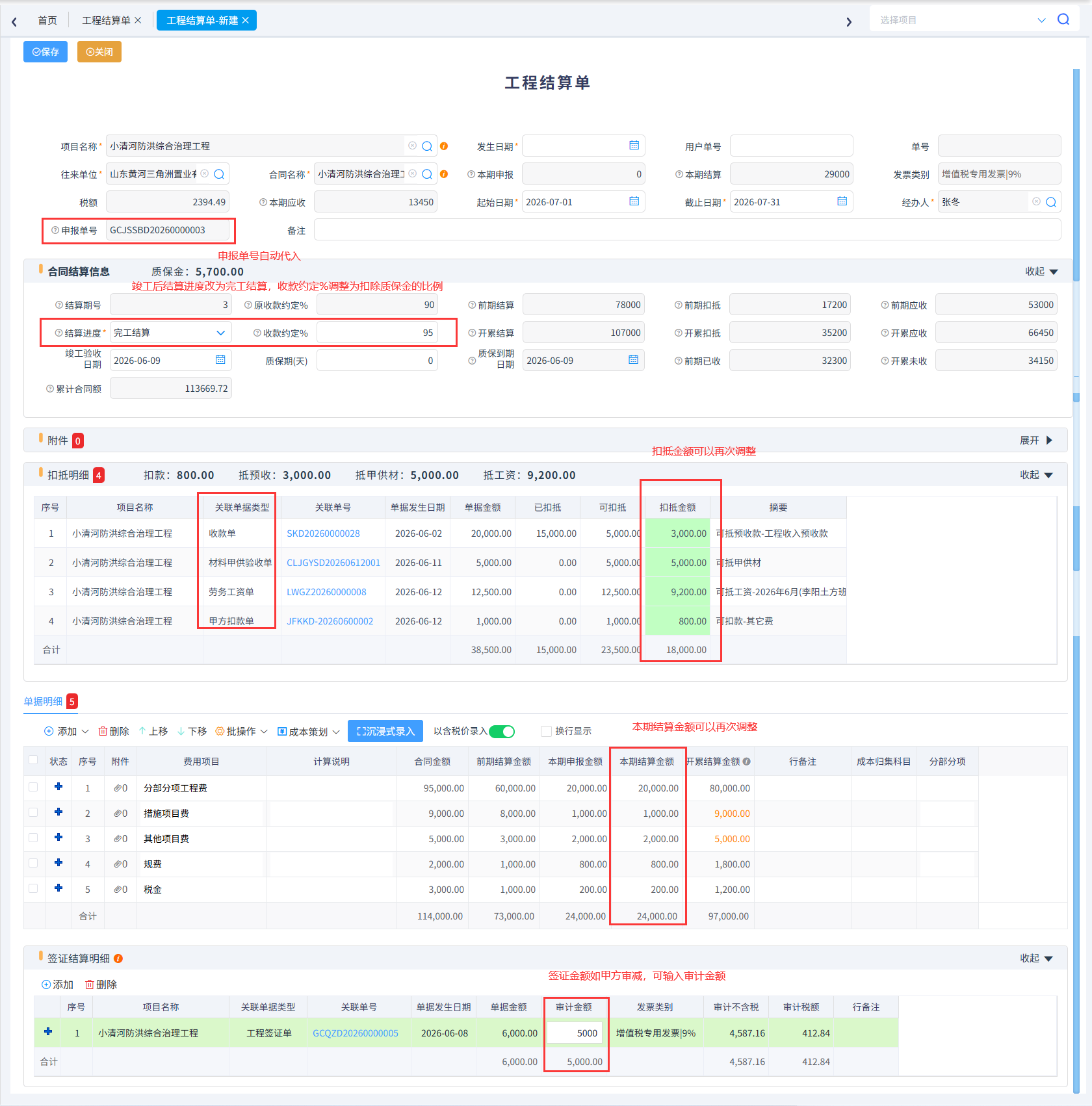Open the 结算进度 dropdown

point(170,333)
